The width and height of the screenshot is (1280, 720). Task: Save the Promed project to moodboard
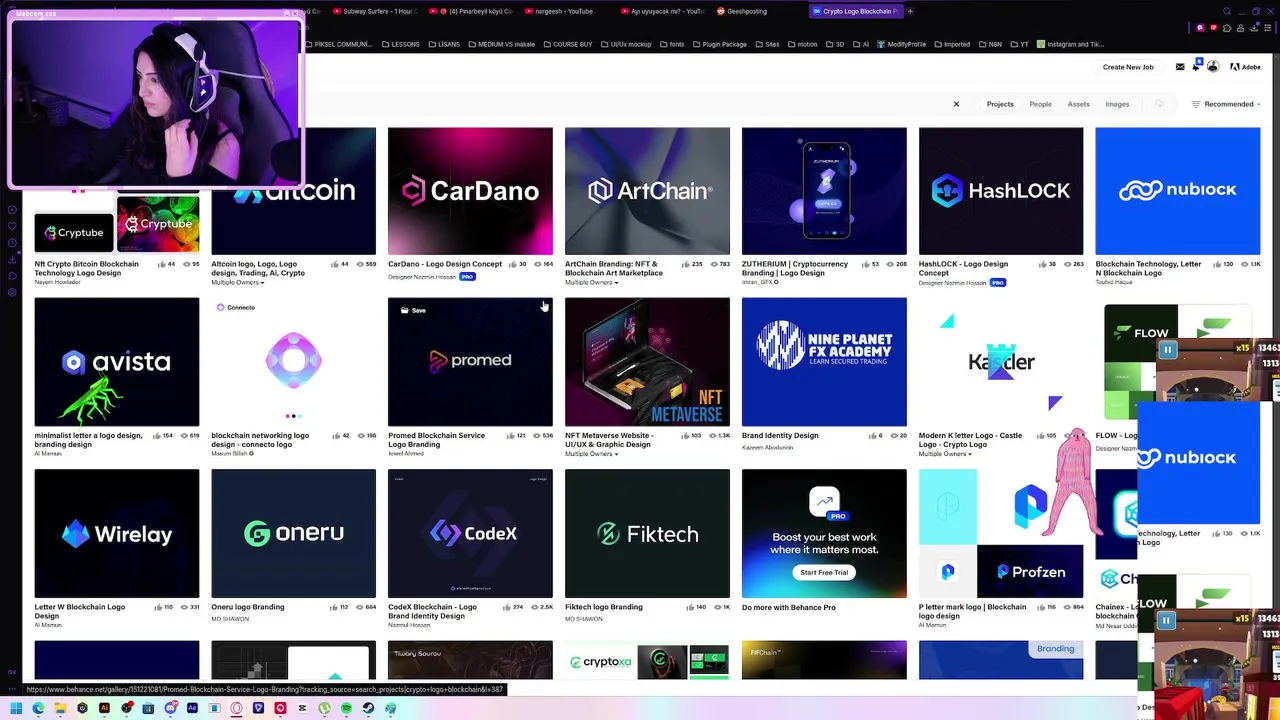pos(413,310)
